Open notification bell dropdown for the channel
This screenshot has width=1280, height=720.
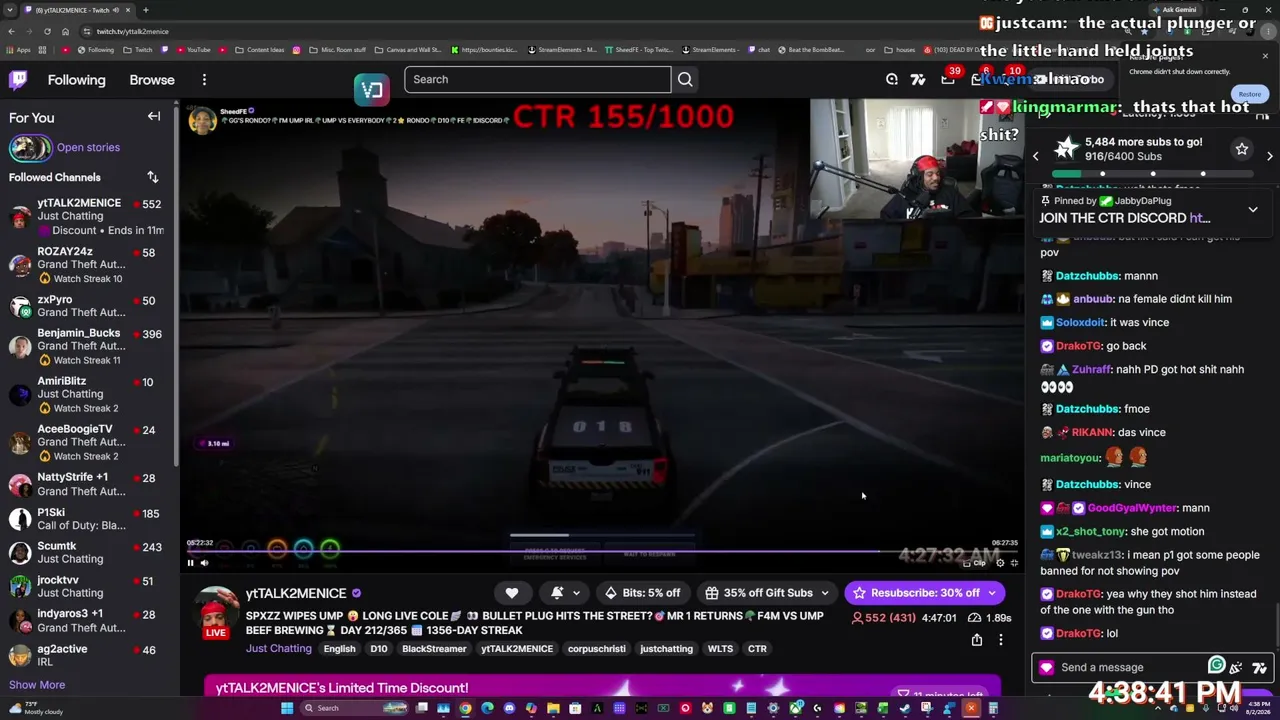pos(565,593)
